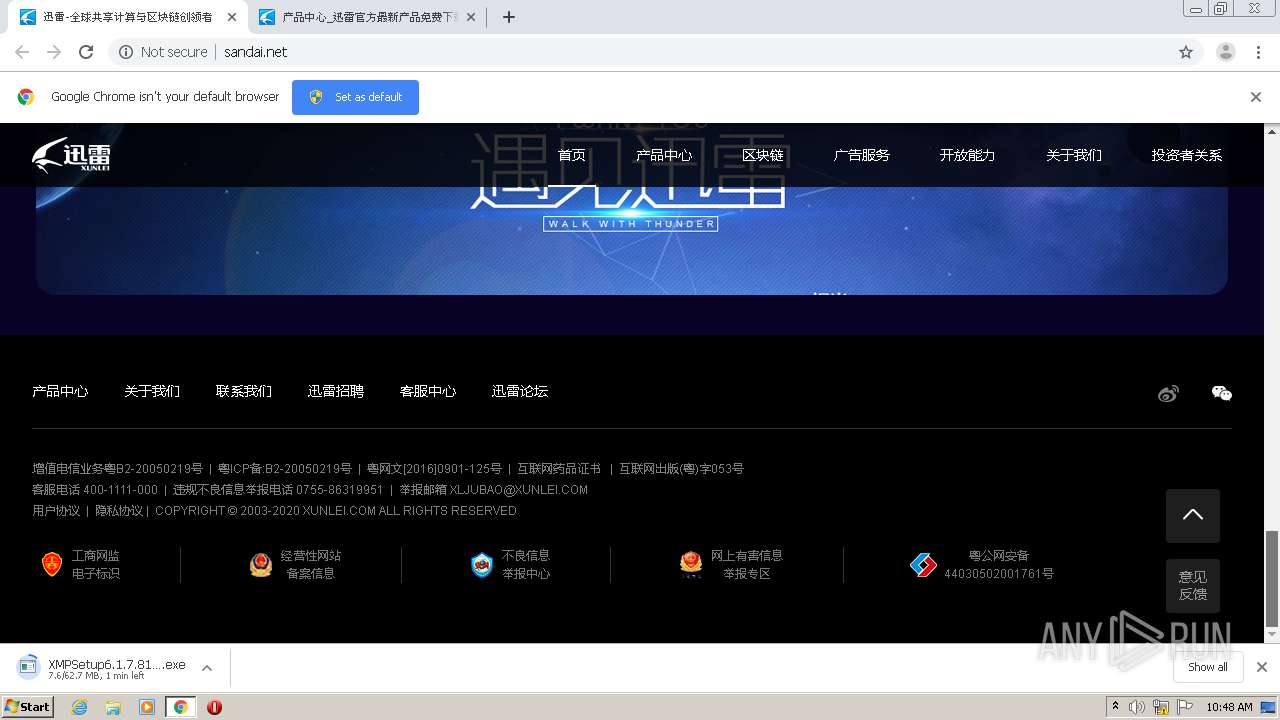This screenshot has width=1280, height=720.
Task: Open Internet Explorer from the taskbar
Action: click(79, 707)
